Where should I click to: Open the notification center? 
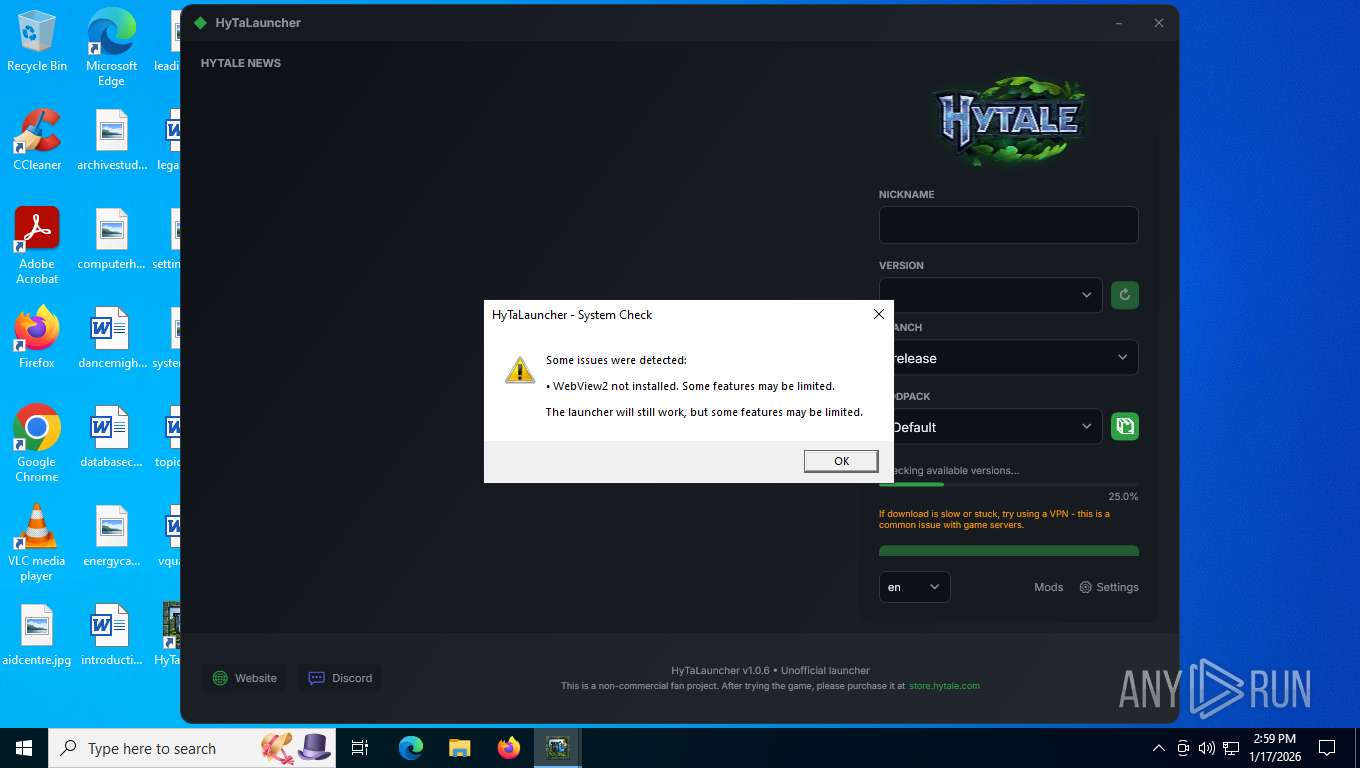[1327, 748]
